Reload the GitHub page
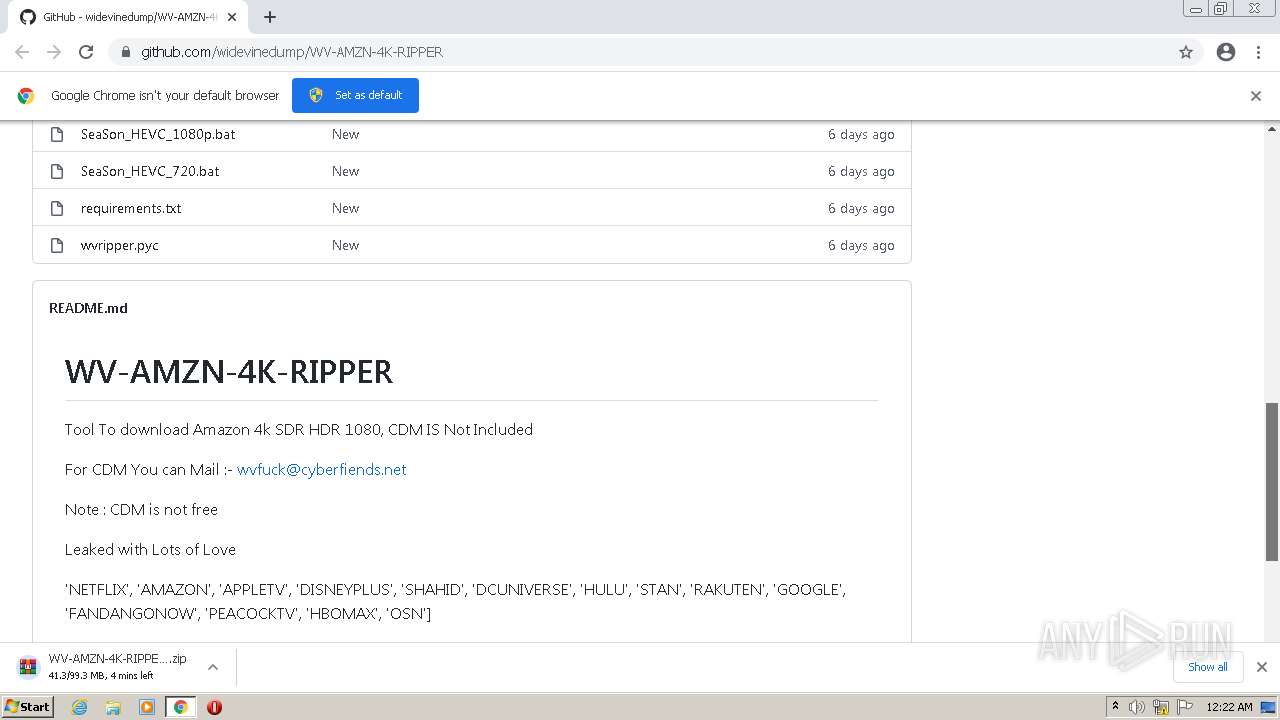This screenshot has height=720, width=1280. [86, 52]
